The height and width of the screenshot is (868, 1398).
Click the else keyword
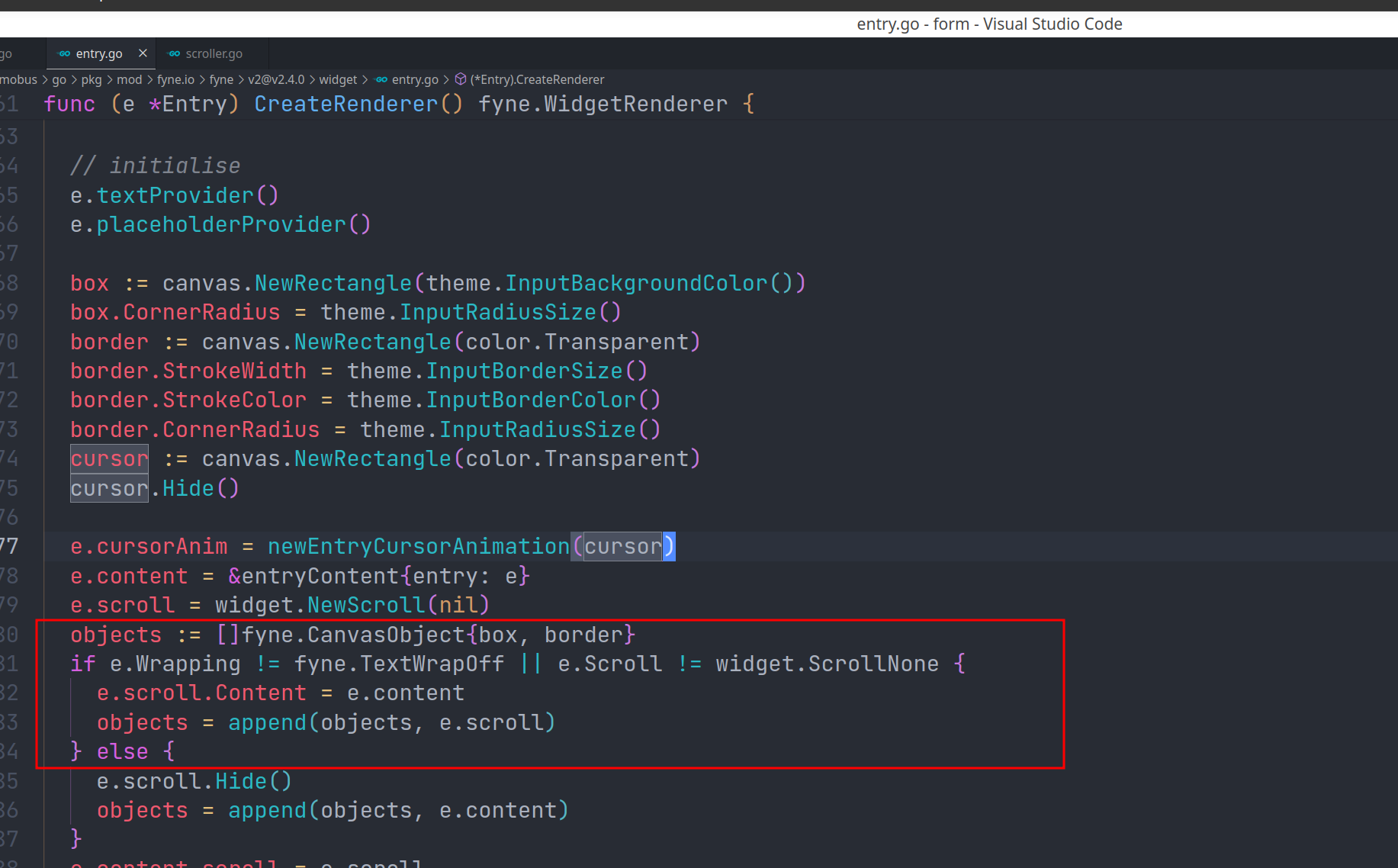(x=122, y=751)
